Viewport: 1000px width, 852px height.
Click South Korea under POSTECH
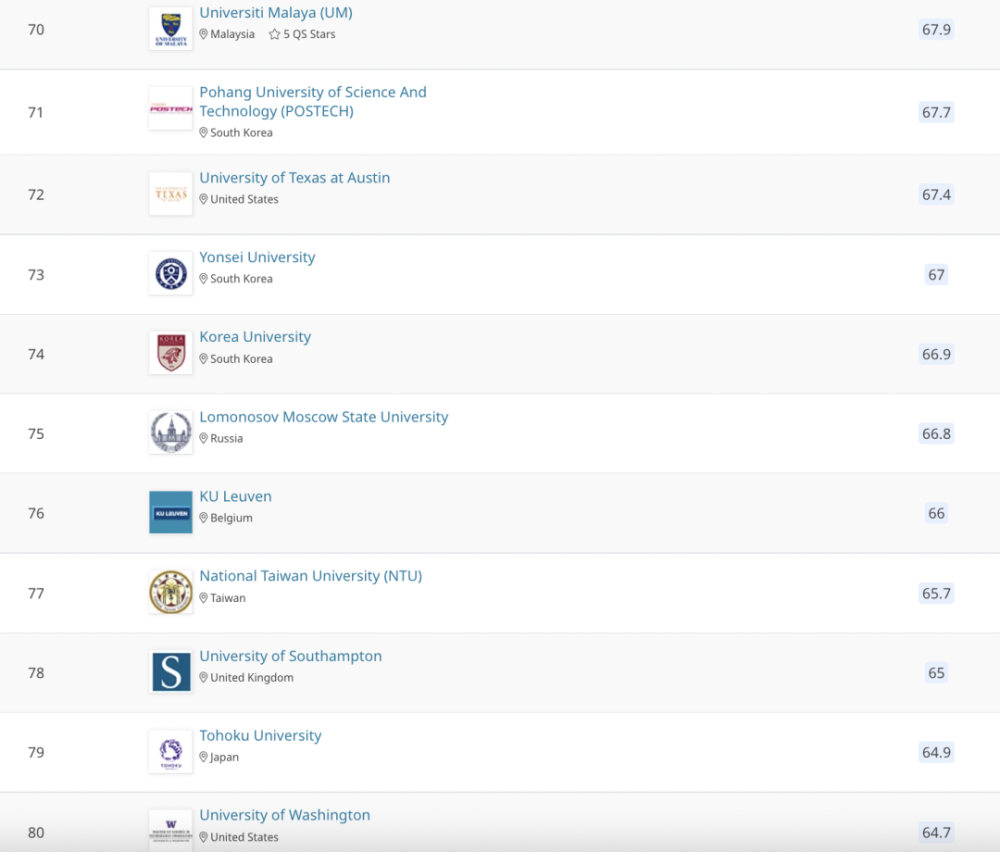[241, 133]
